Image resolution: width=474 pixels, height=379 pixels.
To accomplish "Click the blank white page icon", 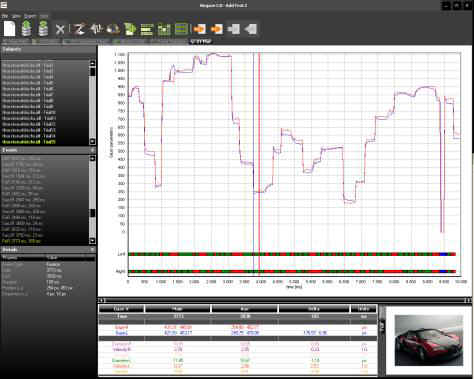I will tap(9, 29).
